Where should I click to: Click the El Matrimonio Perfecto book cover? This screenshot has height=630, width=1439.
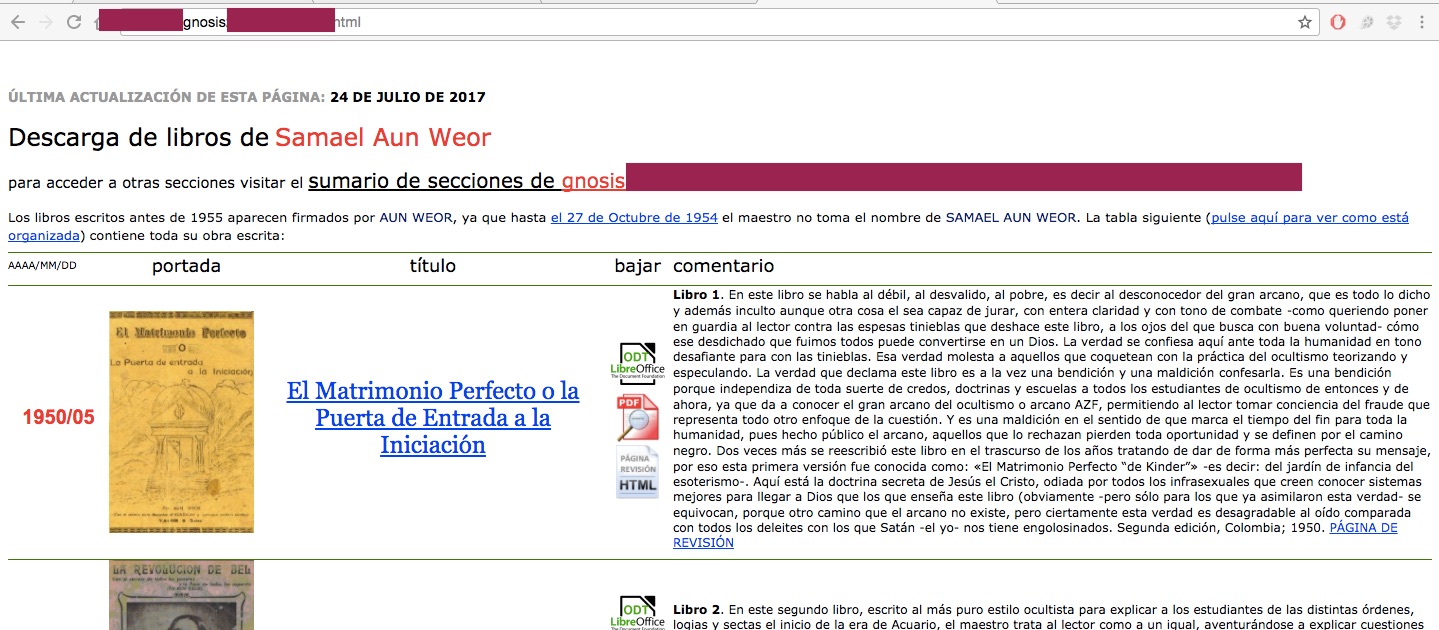(181, 421)
